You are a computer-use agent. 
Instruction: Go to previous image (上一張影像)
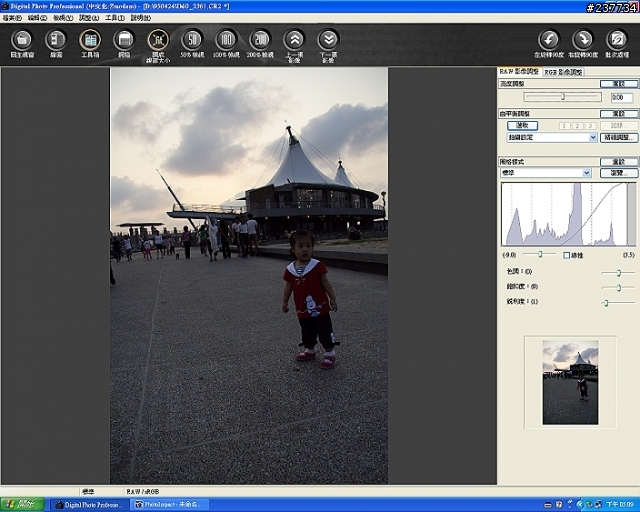294,40
